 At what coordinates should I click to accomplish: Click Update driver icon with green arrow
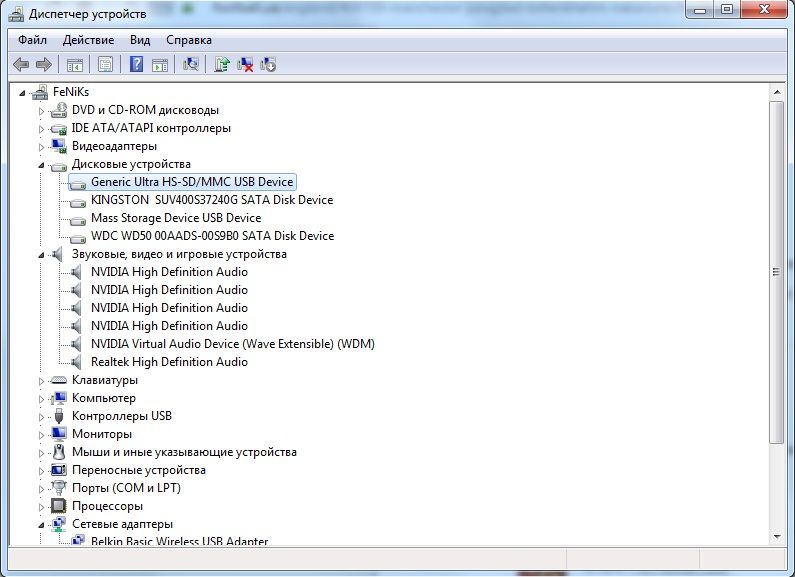(x=222, y=64)
